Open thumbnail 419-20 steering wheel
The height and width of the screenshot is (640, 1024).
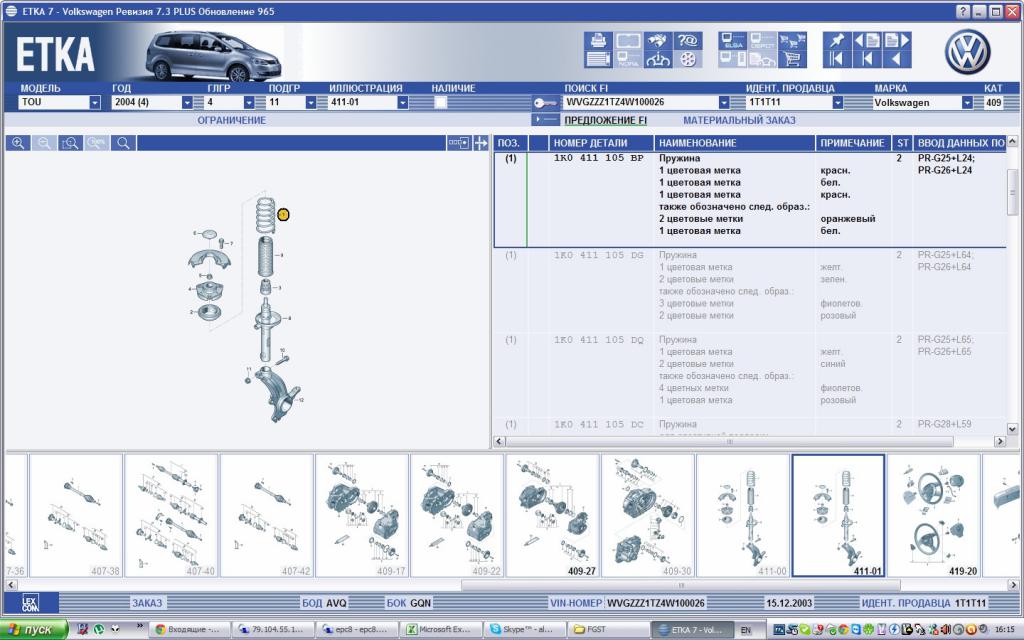point(933,515)
